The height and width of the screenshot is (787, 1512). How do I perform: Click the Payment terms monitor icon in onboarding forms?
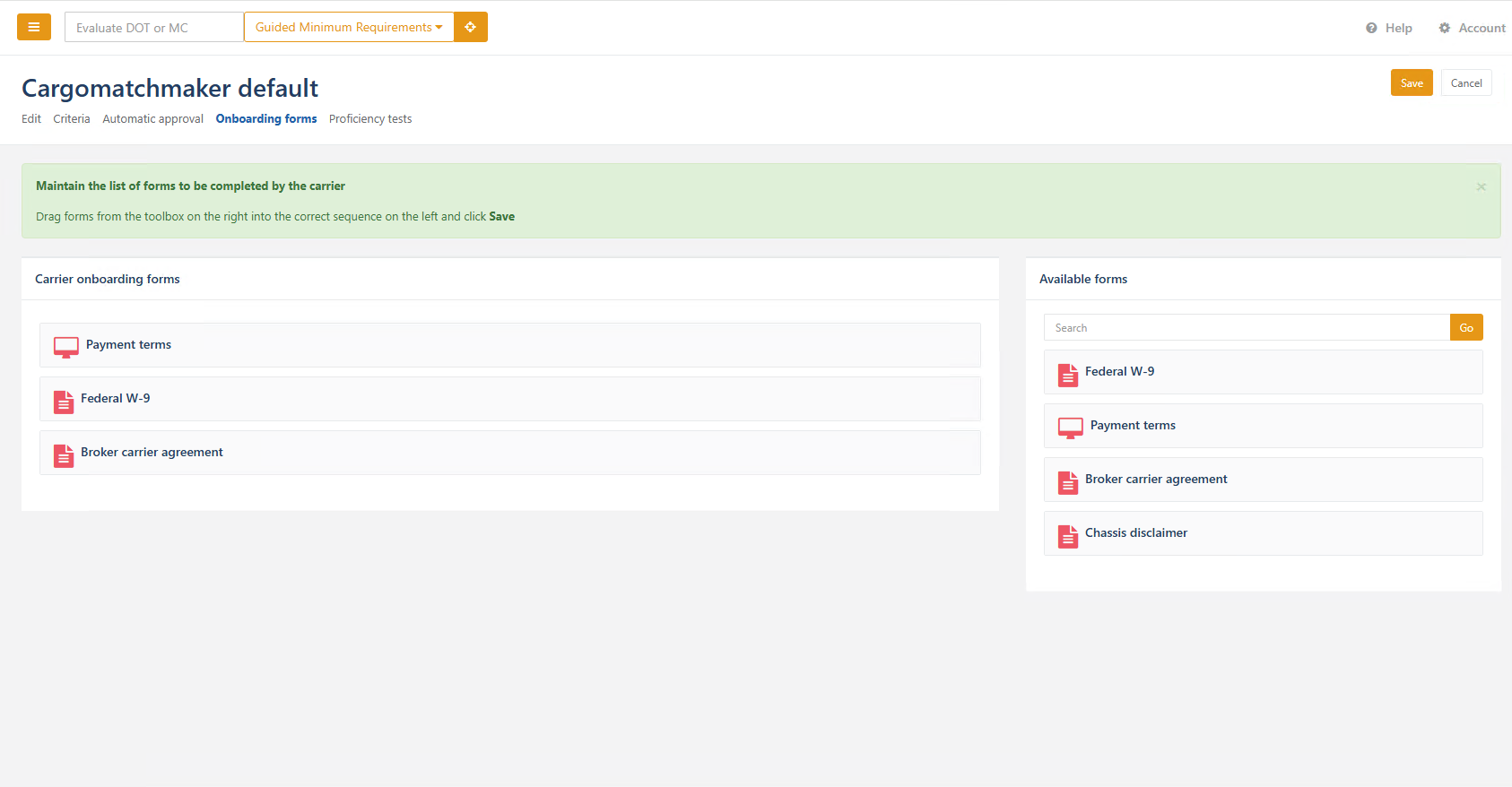66,347
